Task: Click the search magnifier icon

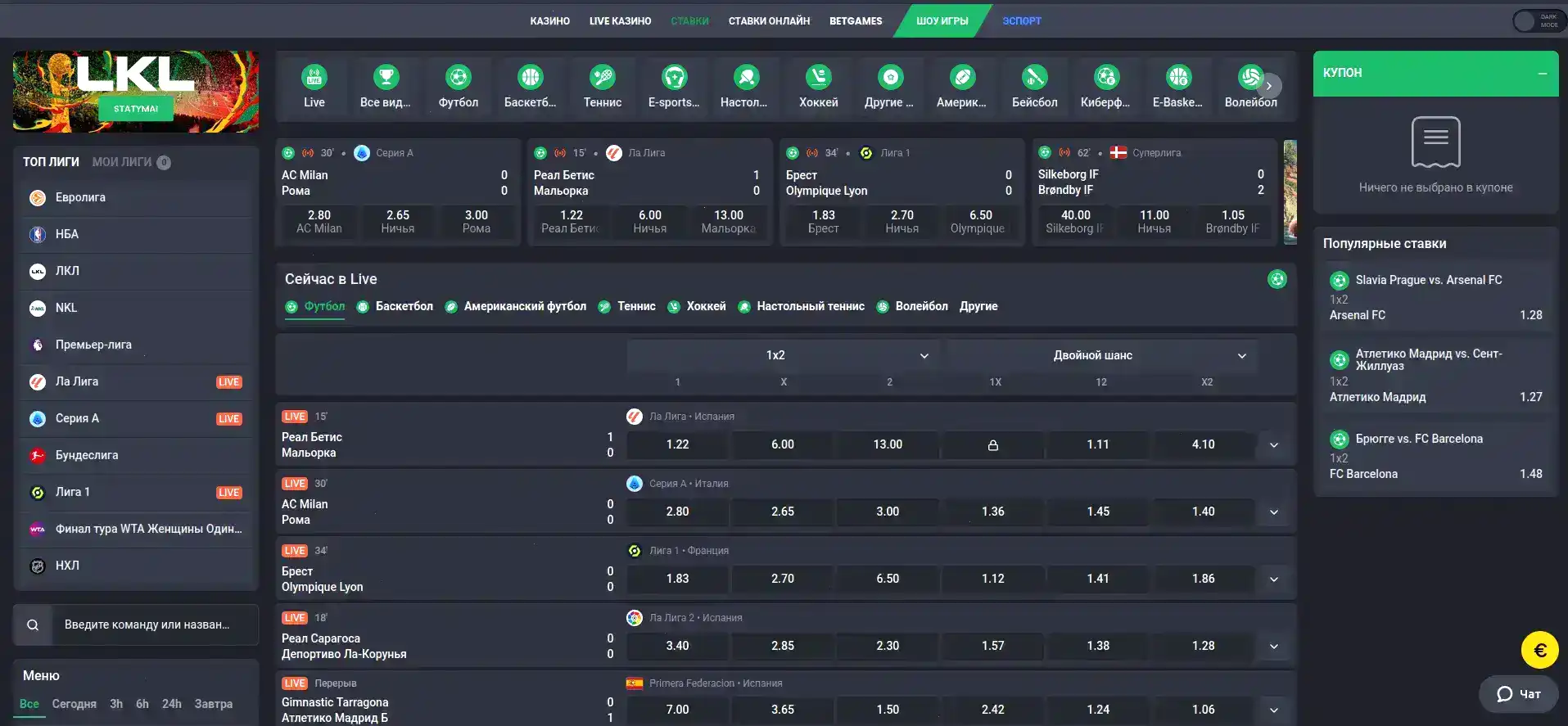Action: click(x=33, y=625)
